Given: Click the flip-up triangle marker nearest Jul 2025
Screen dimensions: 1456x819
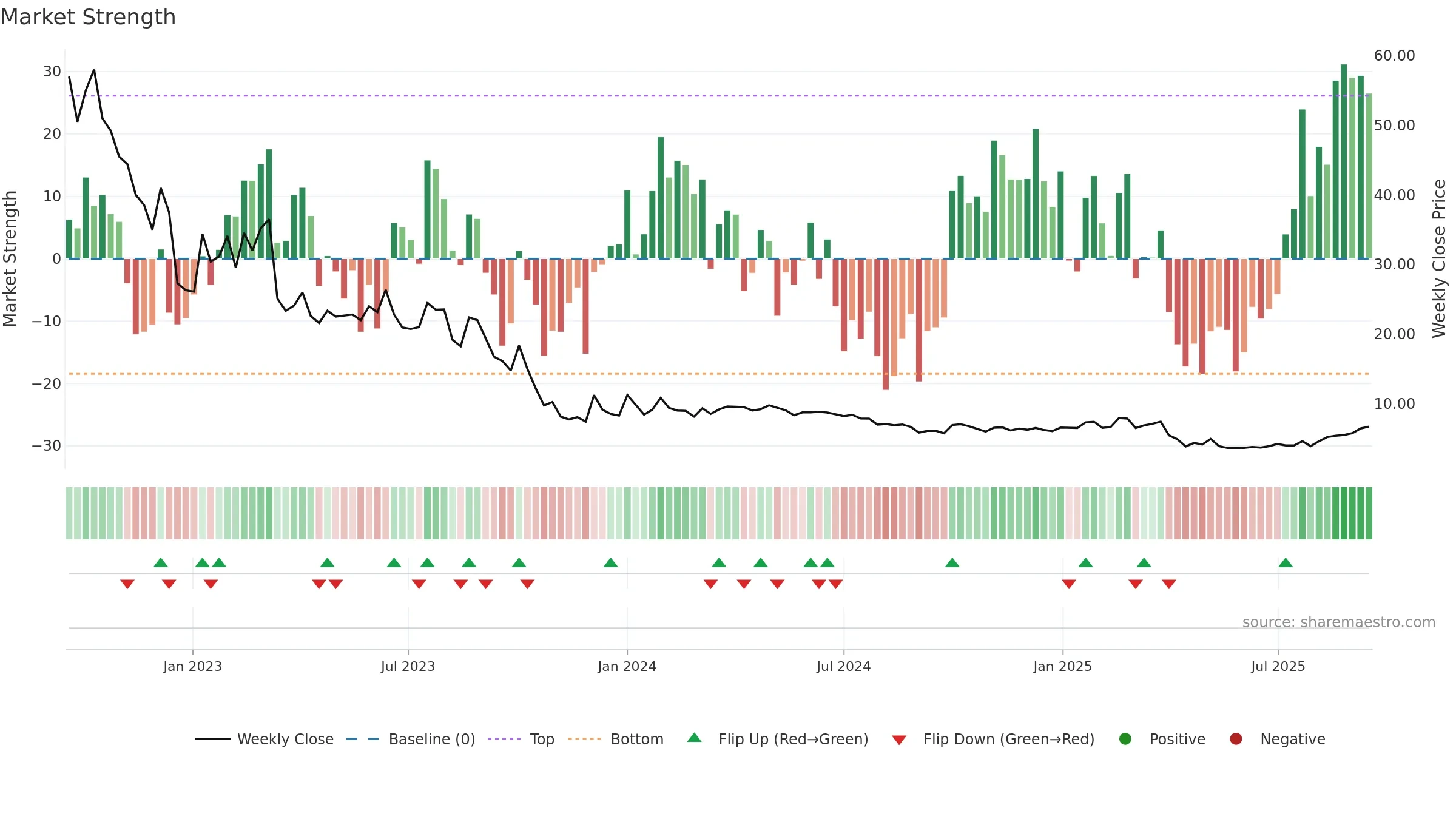Looking at the screenshot, I should pyautogui.click(x=1286, y=562).
